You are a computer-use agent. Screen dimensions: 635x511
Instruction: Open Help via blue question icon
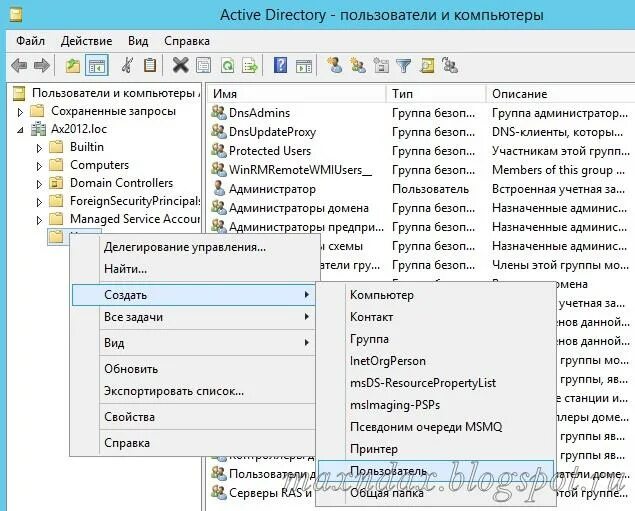tap(280, 65)
